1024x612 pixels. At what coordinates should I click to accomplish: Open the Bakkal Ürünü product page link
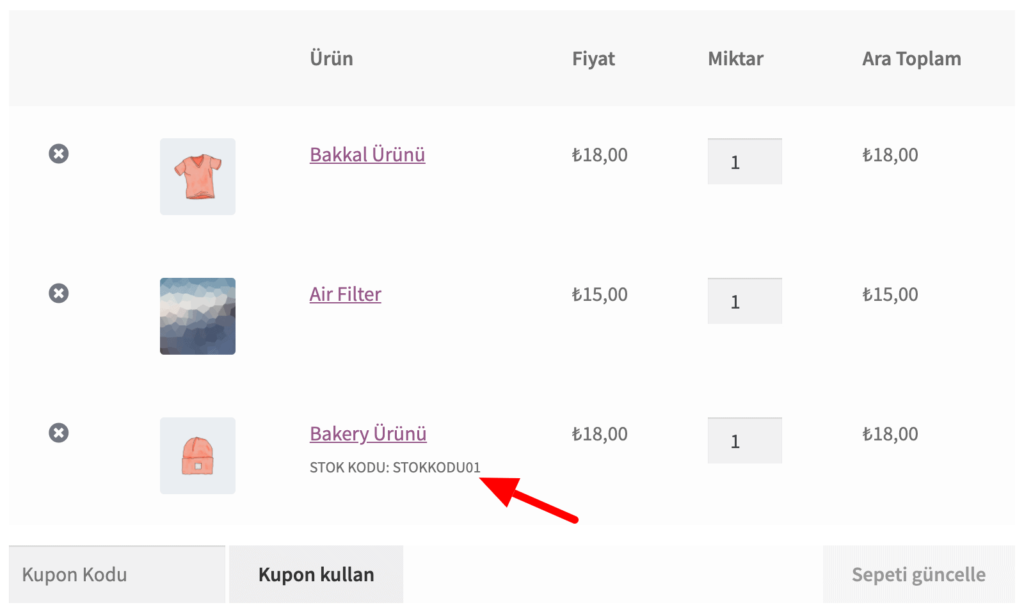coord(366,155)
